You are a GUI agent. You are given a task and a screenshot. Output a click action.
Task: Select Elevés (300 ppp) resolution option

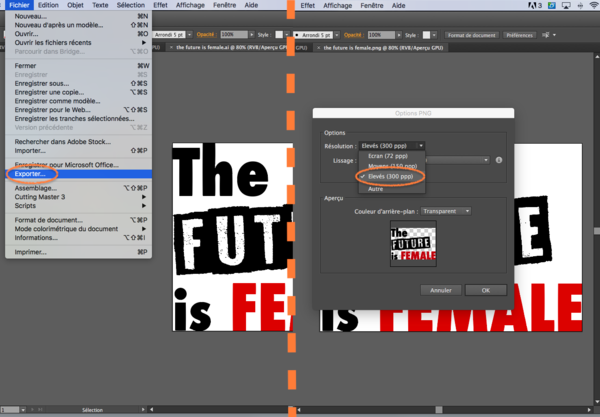click(393, 176)
